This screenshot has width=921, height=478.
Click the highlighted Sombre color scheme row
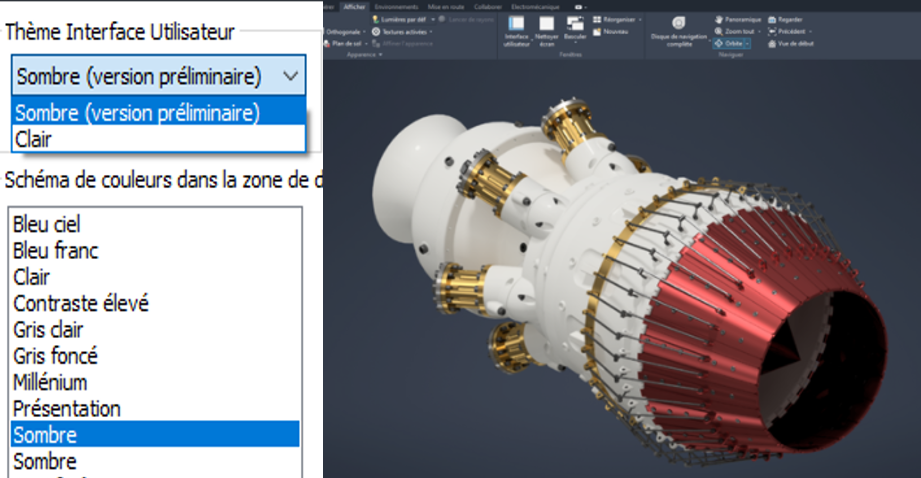click(155, 435)
